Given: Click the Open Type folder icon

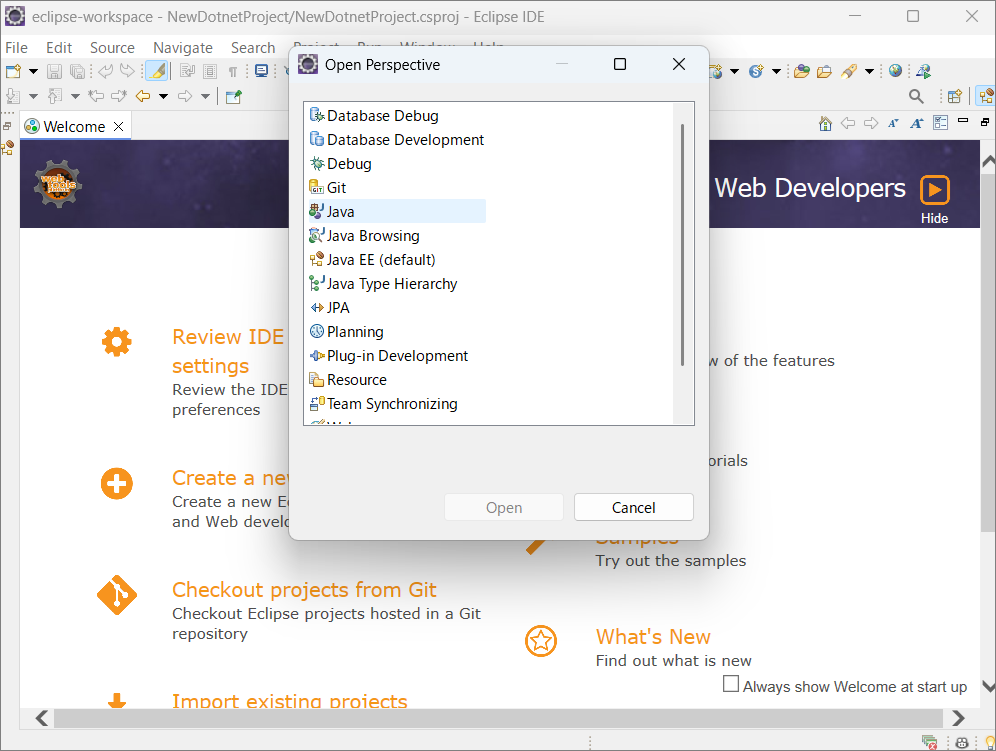Looking at the screenshot, I should tap(802, 71).
